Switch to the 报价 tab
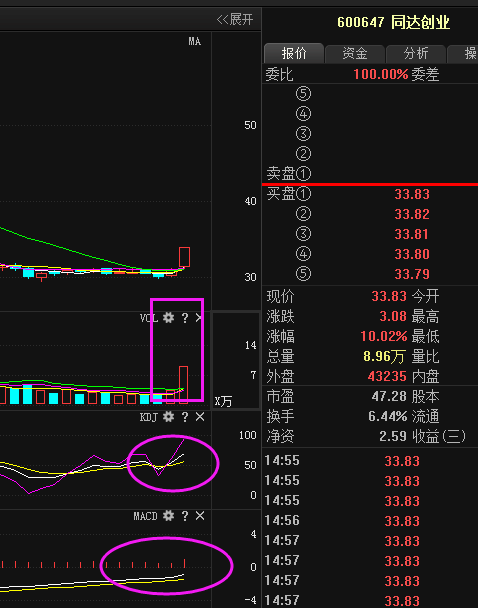478x608 pixels. click(x=294, y=53)
